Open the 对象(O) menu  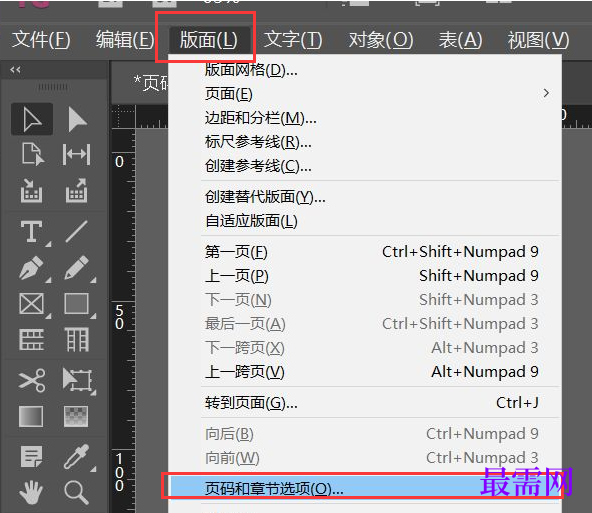[x=381, y=40]
